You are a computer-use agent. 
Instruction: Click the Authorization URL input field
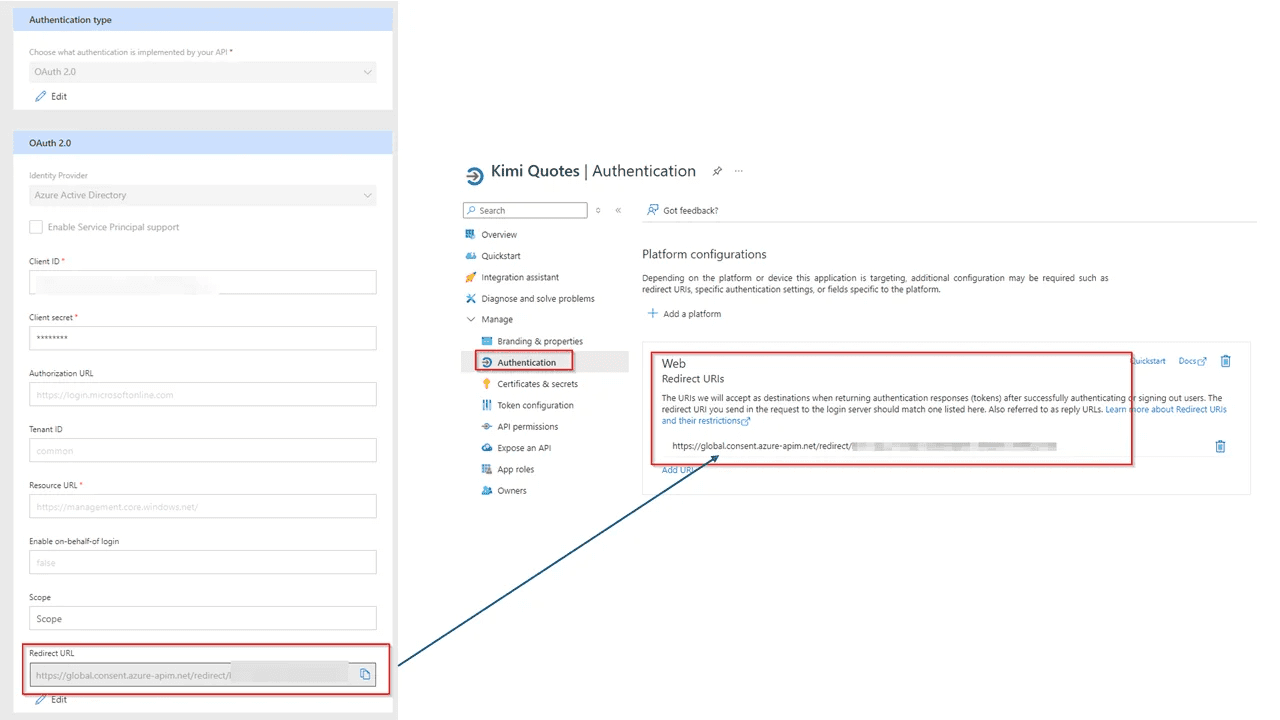[x=203, y=394]
